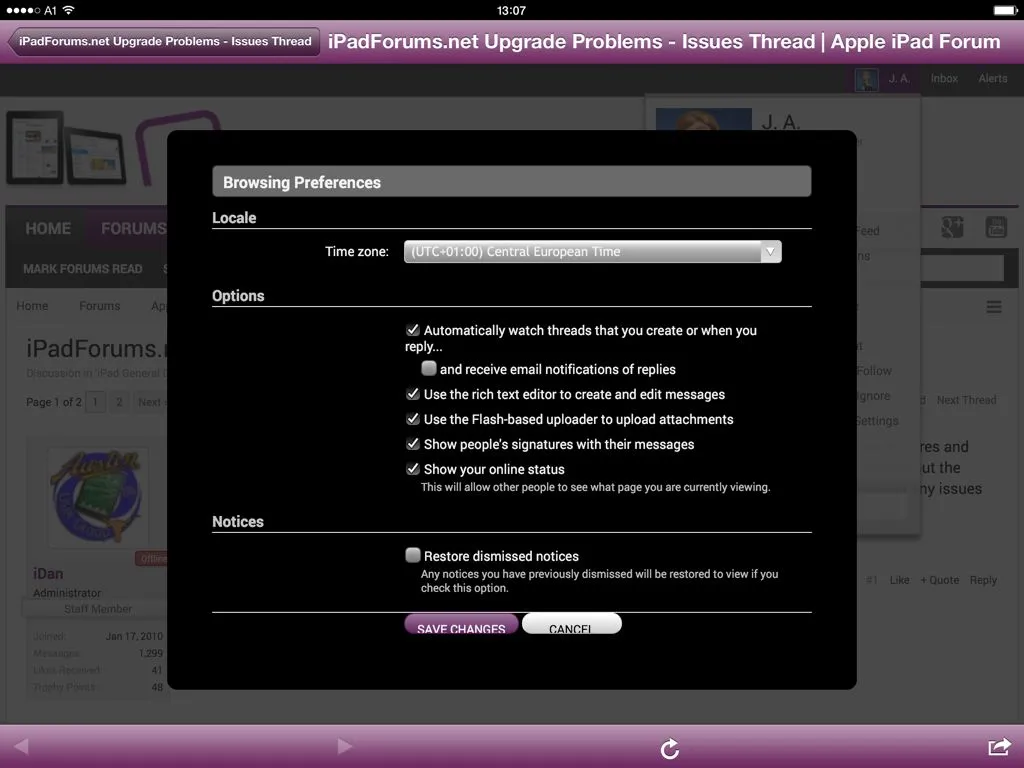Cancel the Browsing Preferences dialog
Viewport: 1024px width, 768px height.
click(x=571, y=626)
